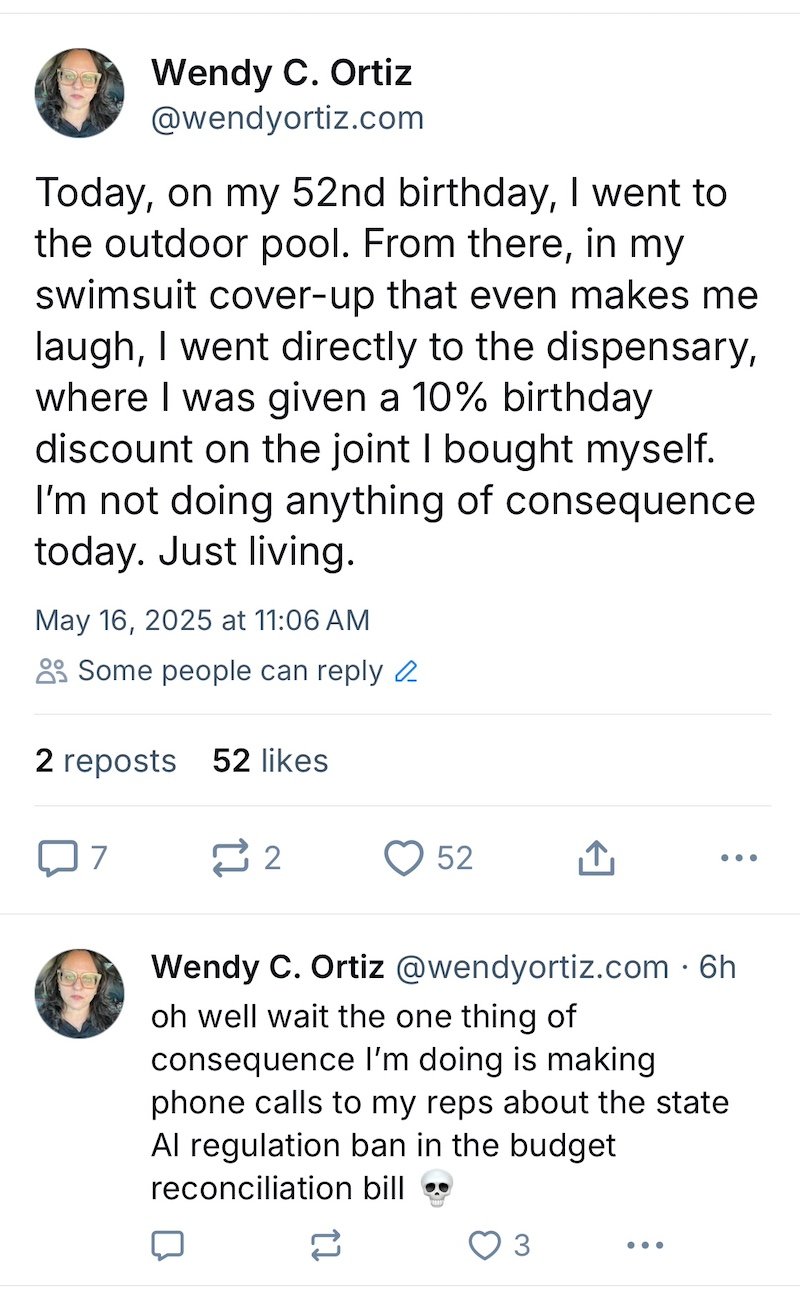Open more options on the reply post
This screenshot has height=1296, width=800.
645,1245
